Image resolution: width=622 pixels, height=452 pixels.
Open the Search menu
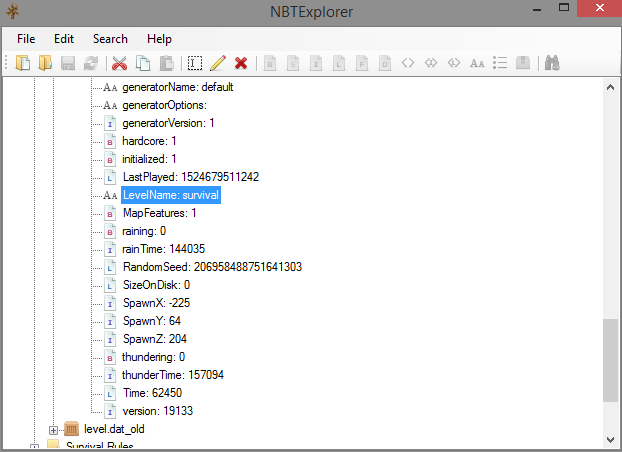click(110, 39)
